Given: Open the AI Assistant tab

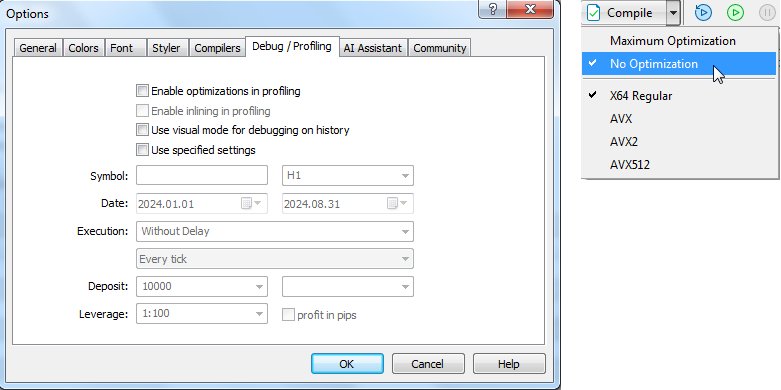Looking at the screenshot, I should click(373, 48).
